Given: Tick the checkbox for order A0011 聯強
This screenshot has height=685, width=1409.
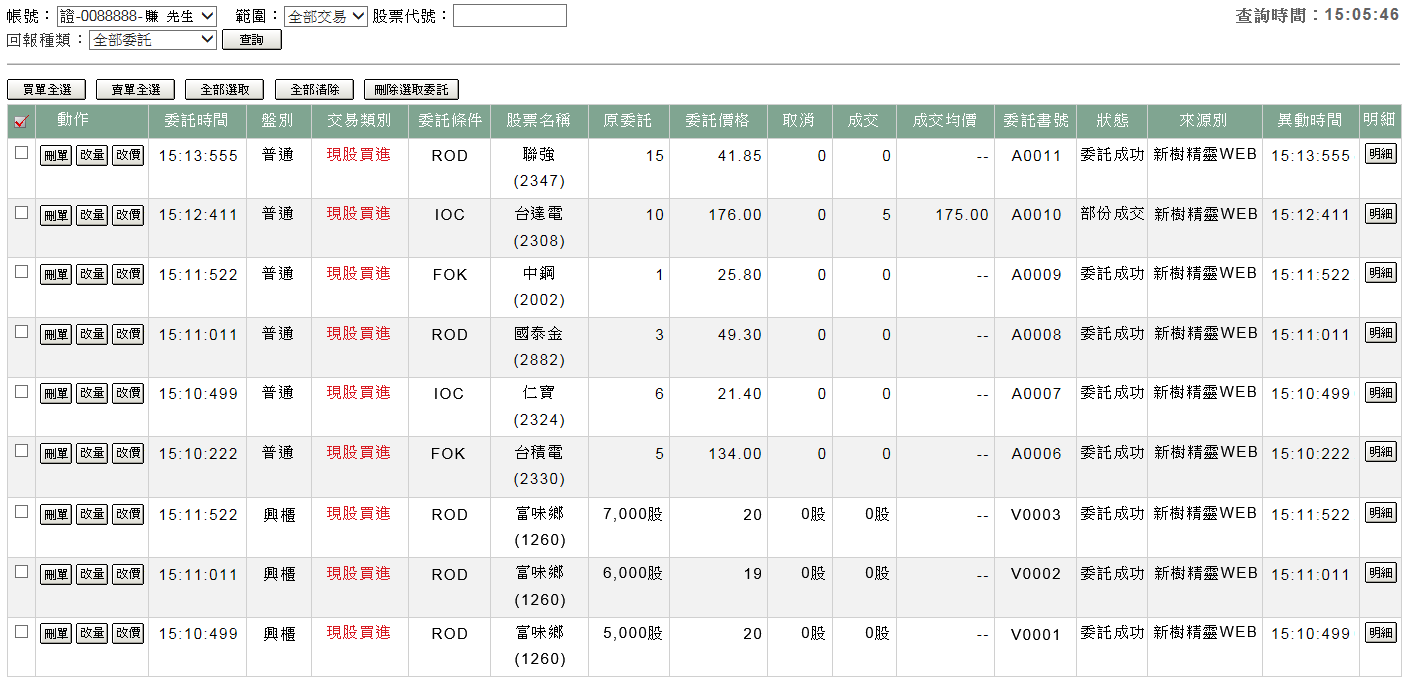Looking at the screenshot, I should pyautogui.click(x=21, y=153).
